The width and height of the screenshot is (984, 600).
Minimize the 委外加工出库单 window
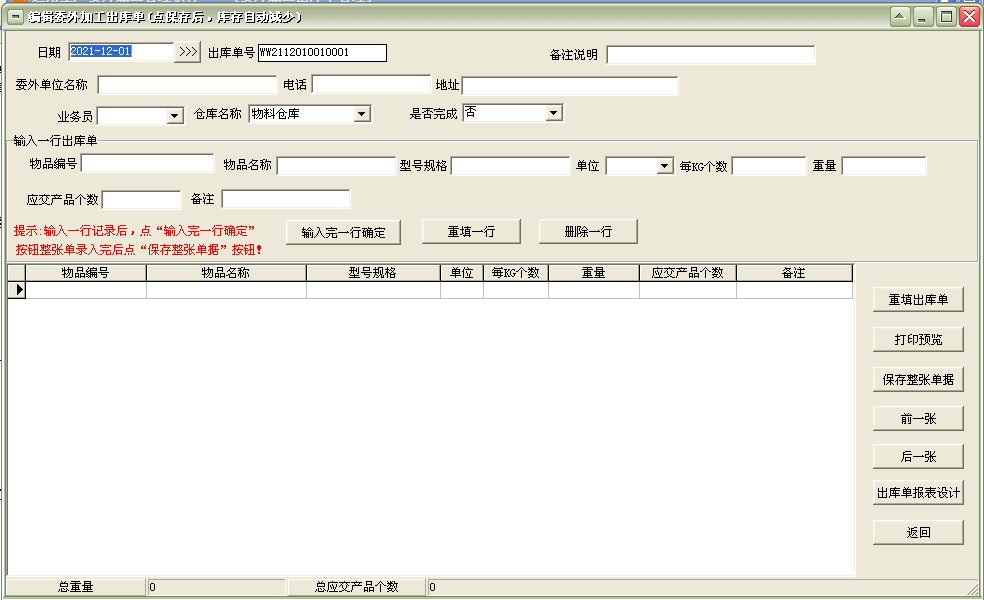click(x=922, y=17)
